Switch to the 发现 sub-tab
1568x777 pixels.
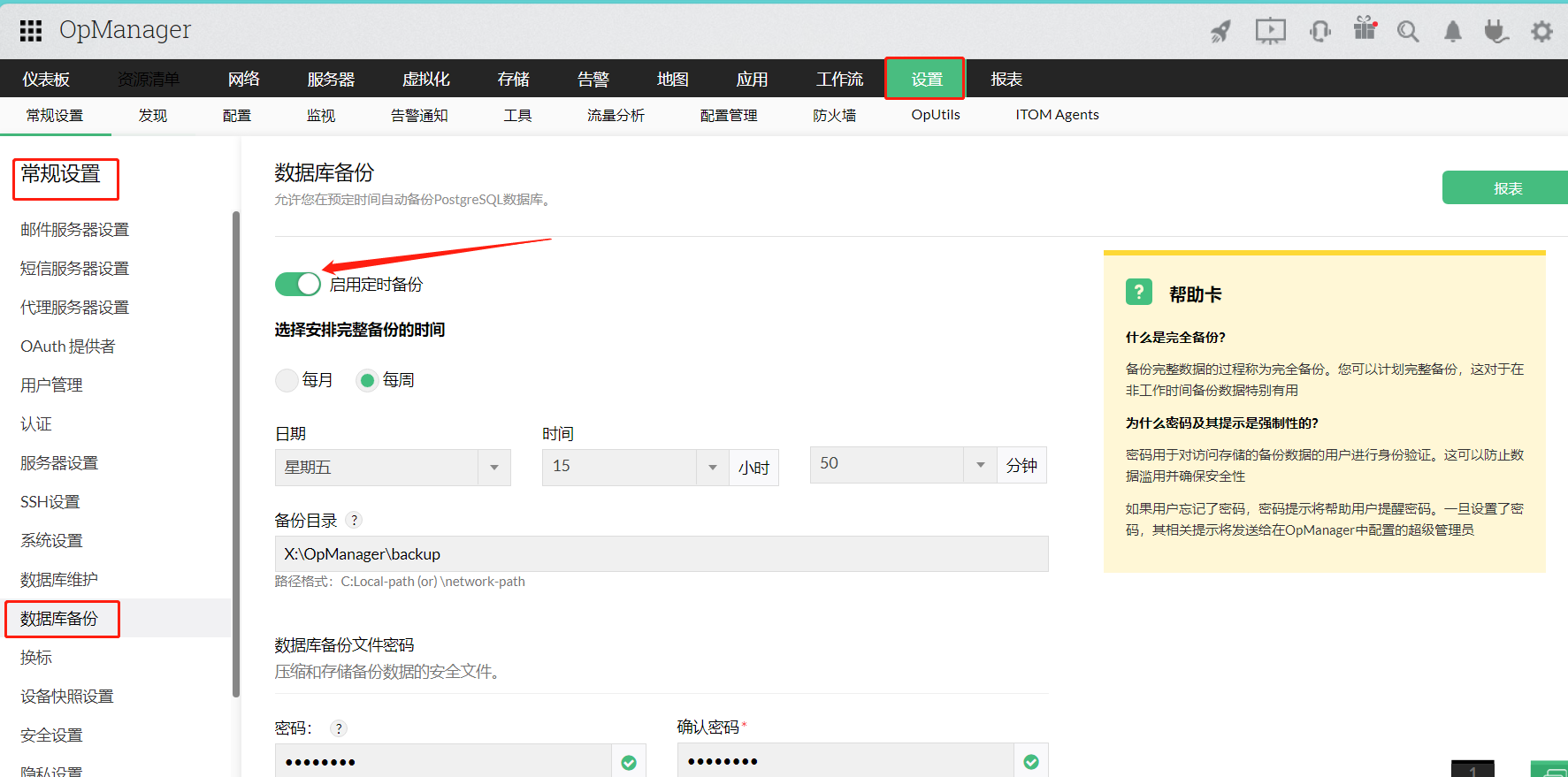pyautogui.click(x=153, y=116)
